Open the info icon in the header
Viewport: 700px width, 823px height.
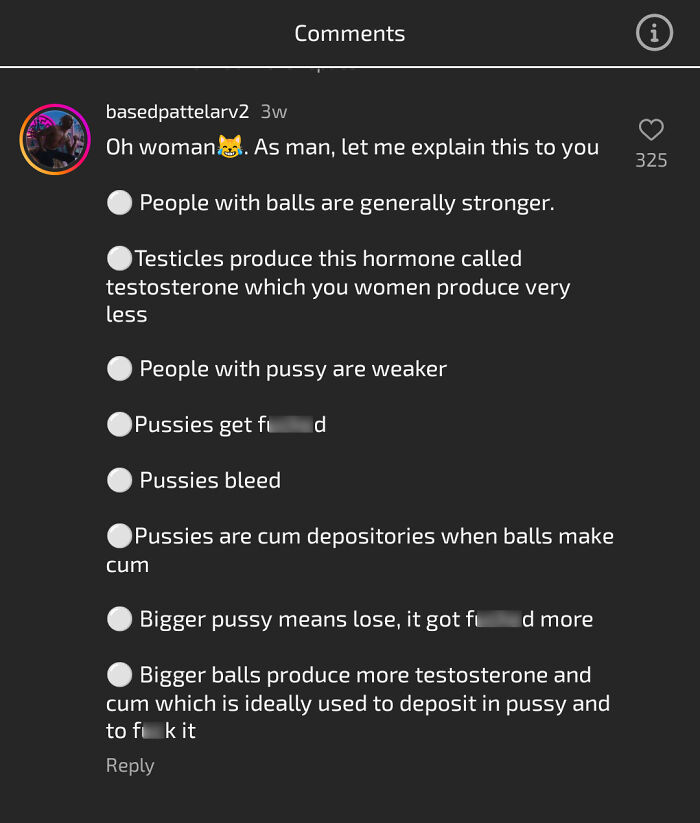point(654,33)
